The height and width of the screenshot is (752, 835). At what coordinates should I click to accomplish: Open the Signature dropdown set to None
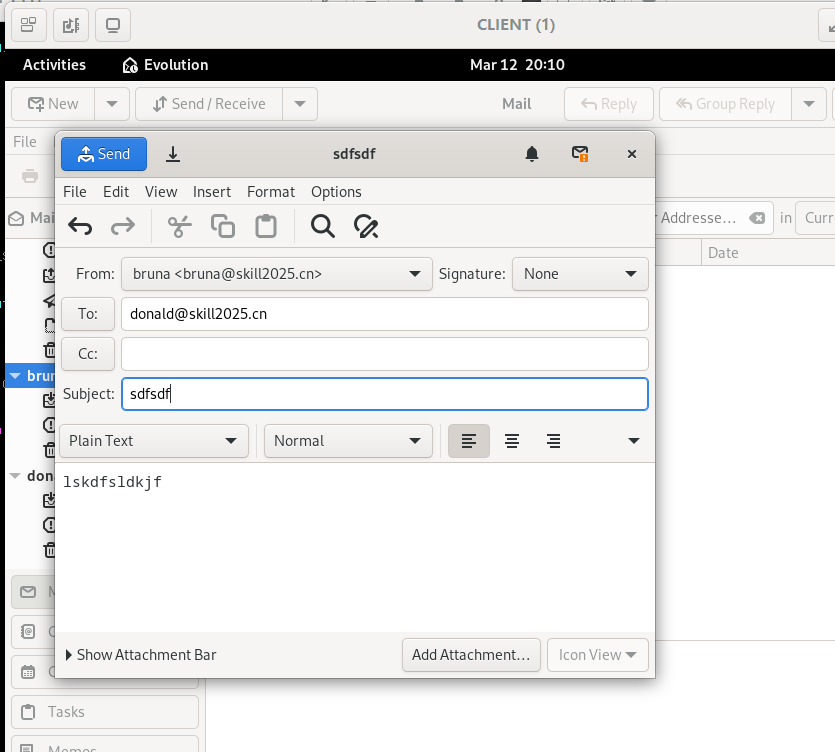[x=580, y=274]
